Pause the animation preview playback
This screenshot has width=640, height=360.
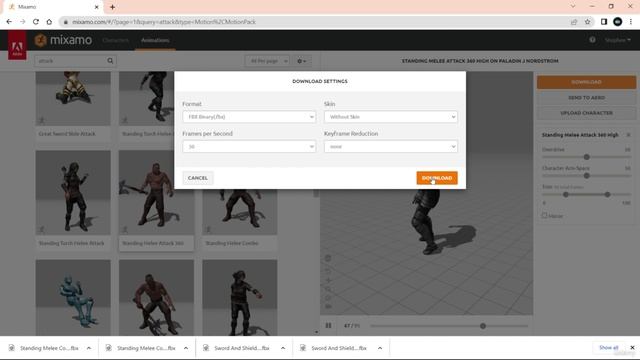328,325
